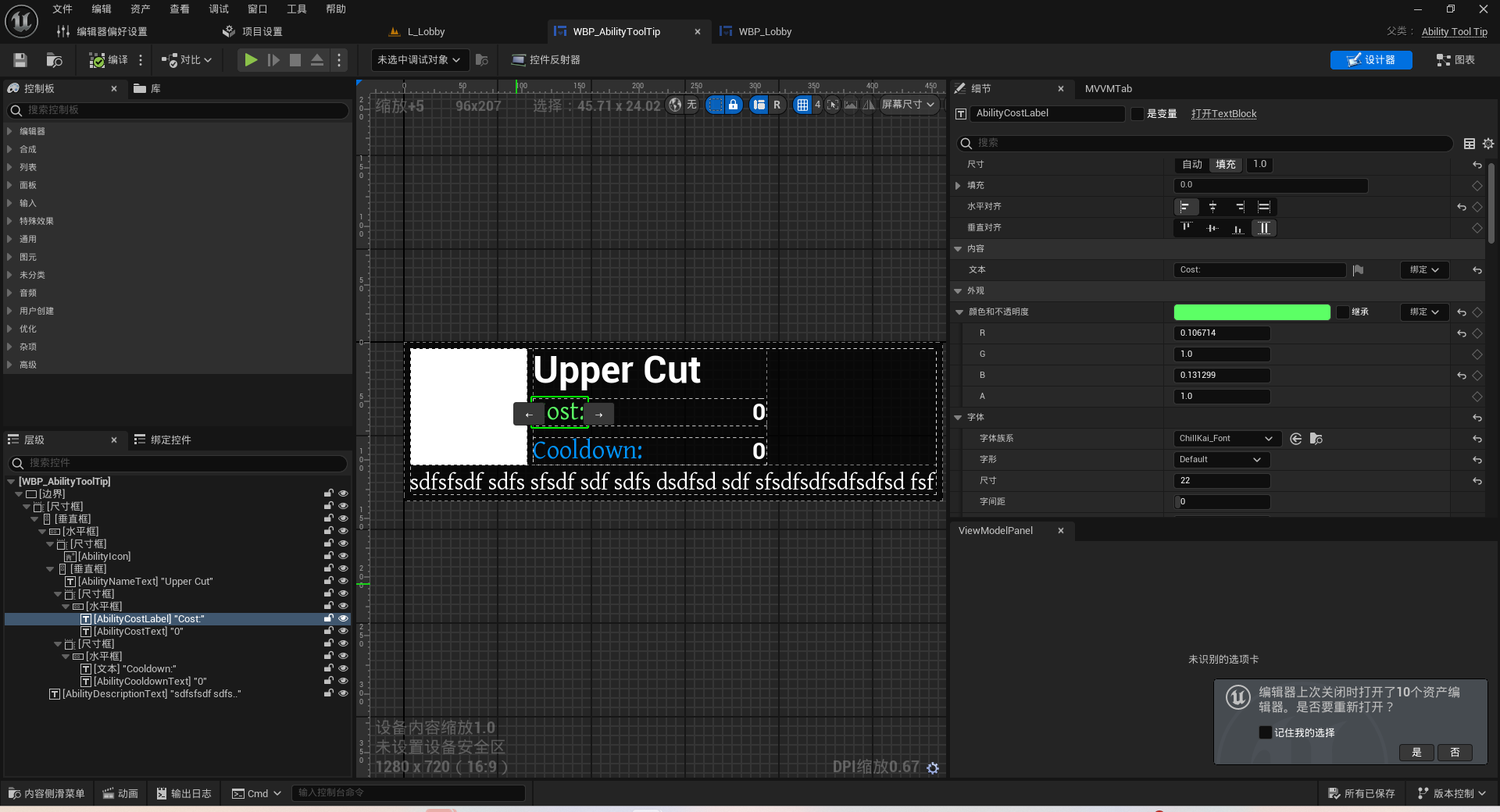
Task: Click the localization flag icon beside Cost text
Action: (x=1358, y=270)
